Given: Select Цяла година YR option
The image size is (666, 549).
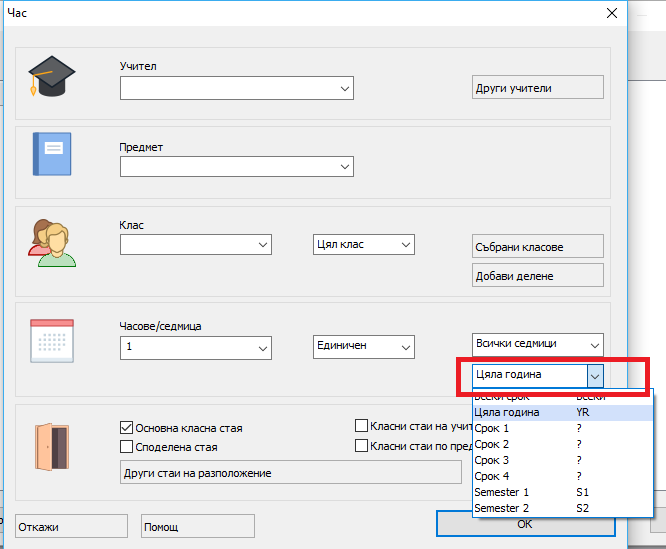Looking at the screenshot, I should (x=507, y=411).
